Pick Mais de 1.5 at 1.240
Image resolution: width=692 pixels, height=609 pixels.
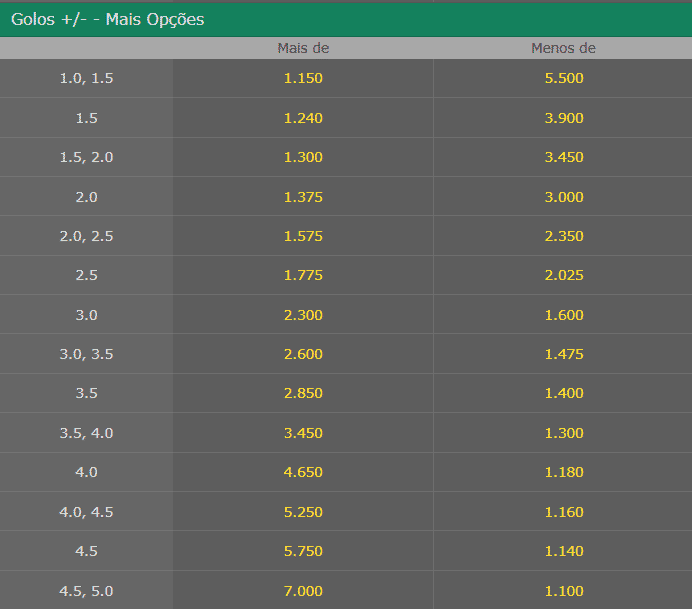303,118
